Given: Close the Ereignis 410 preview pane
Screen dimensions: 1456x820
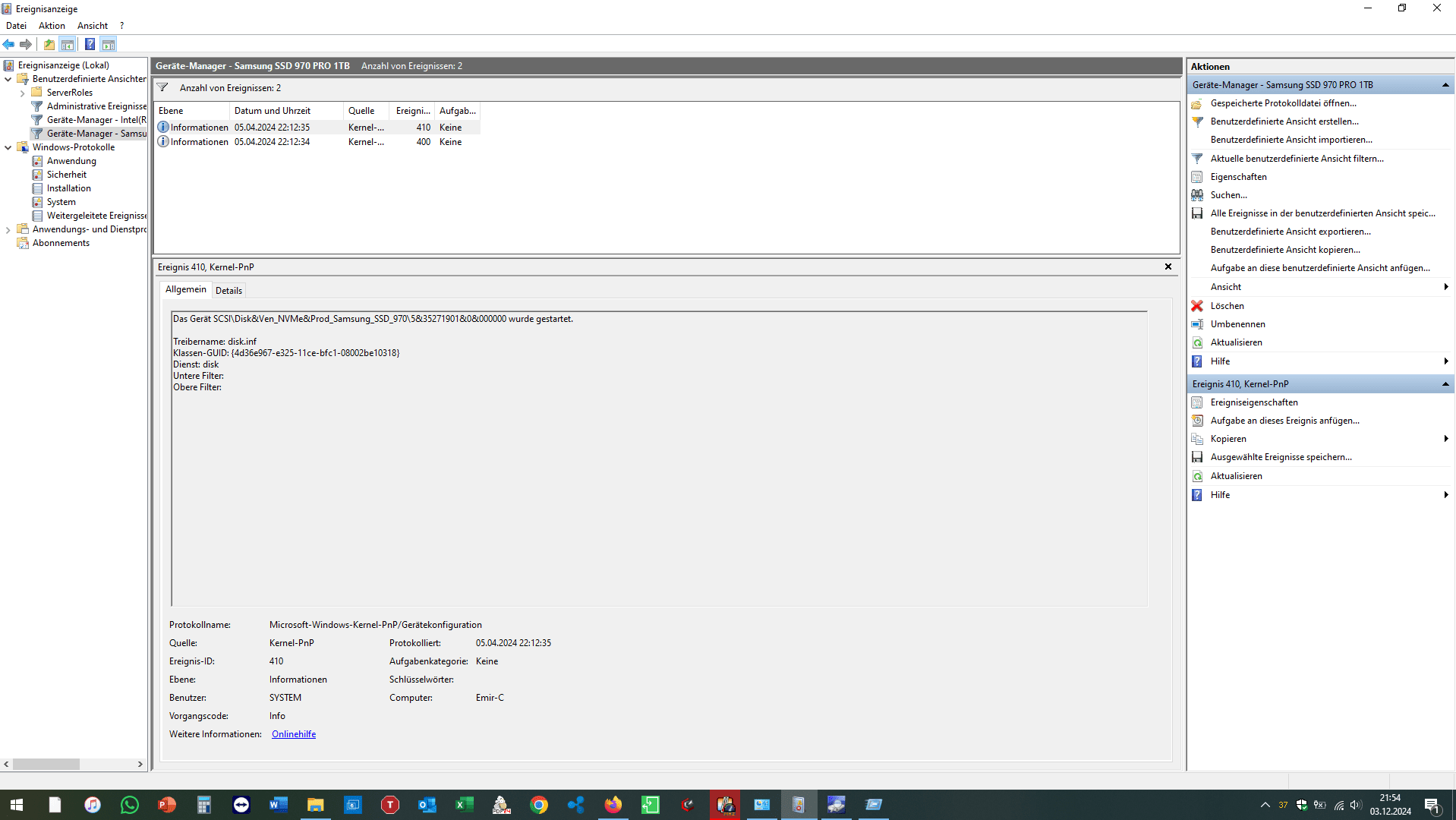Looking at the screenshot, I should [1168, 266].
